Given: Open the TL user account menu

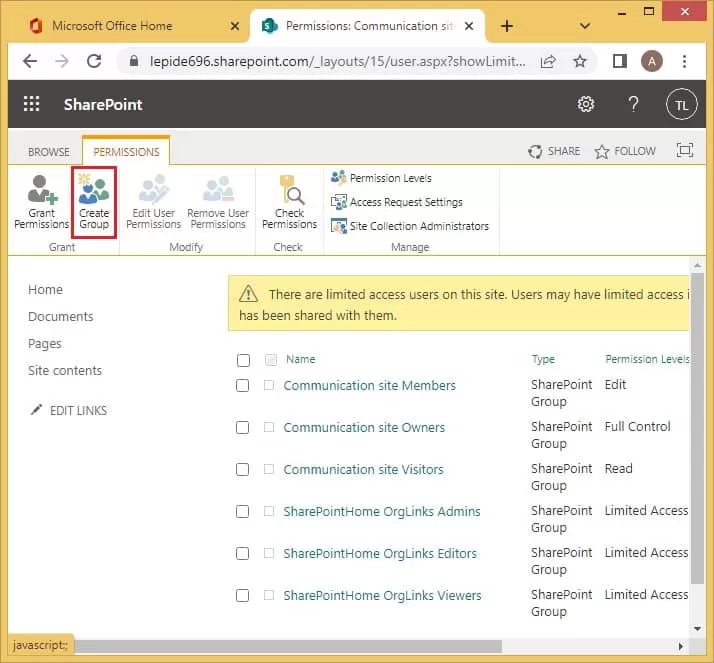Looking at the screenshot, I should click(x=681, y=105).
